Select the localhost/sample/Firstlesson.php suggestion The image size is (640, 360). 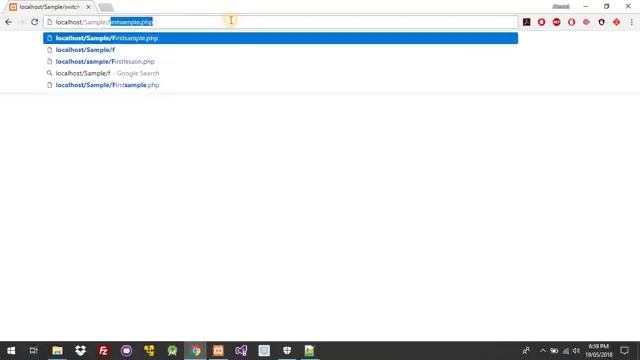pos(280,62)
